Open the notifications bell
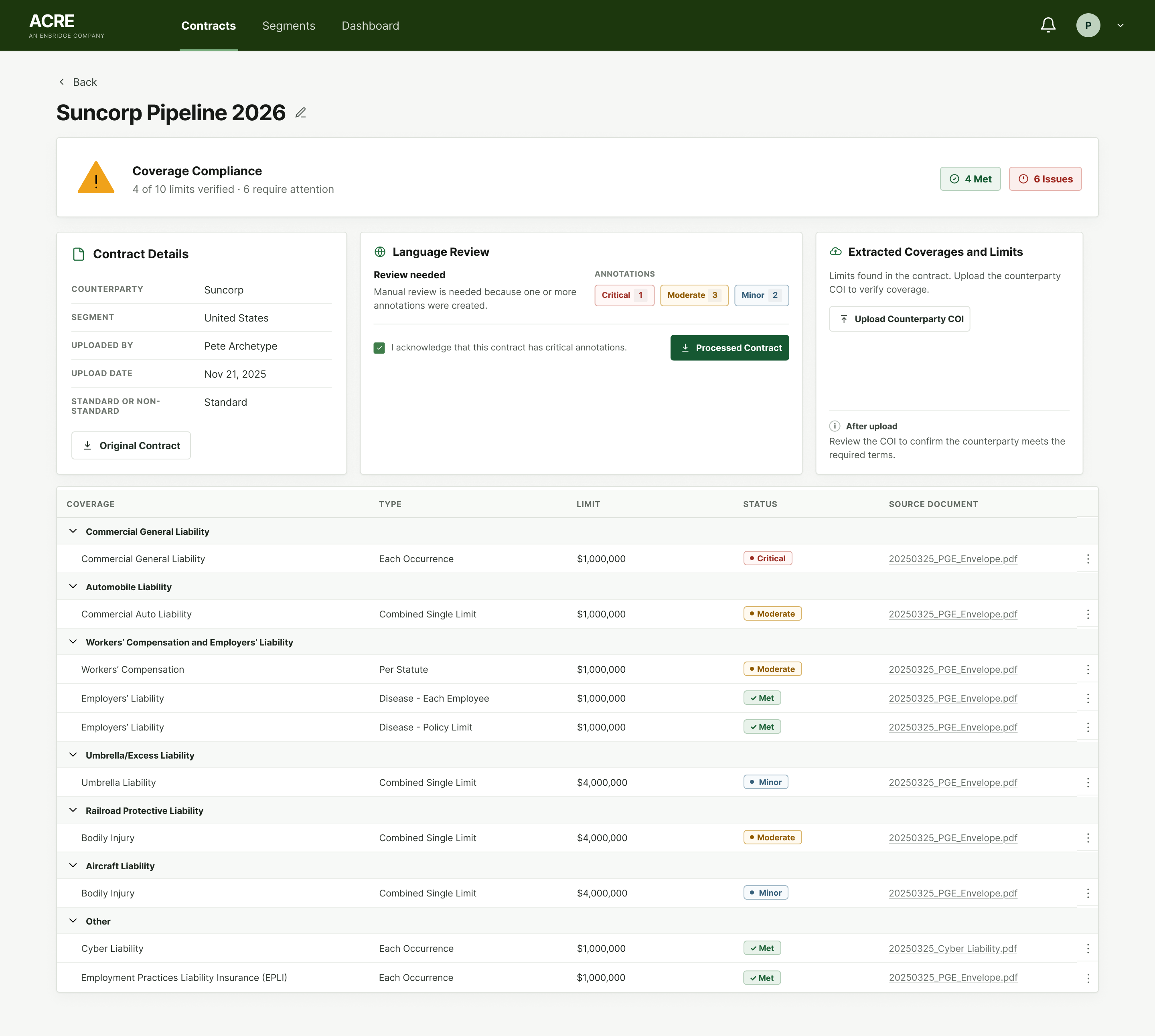The height and width of the screenshot is (1036, 1155). 1048,25
